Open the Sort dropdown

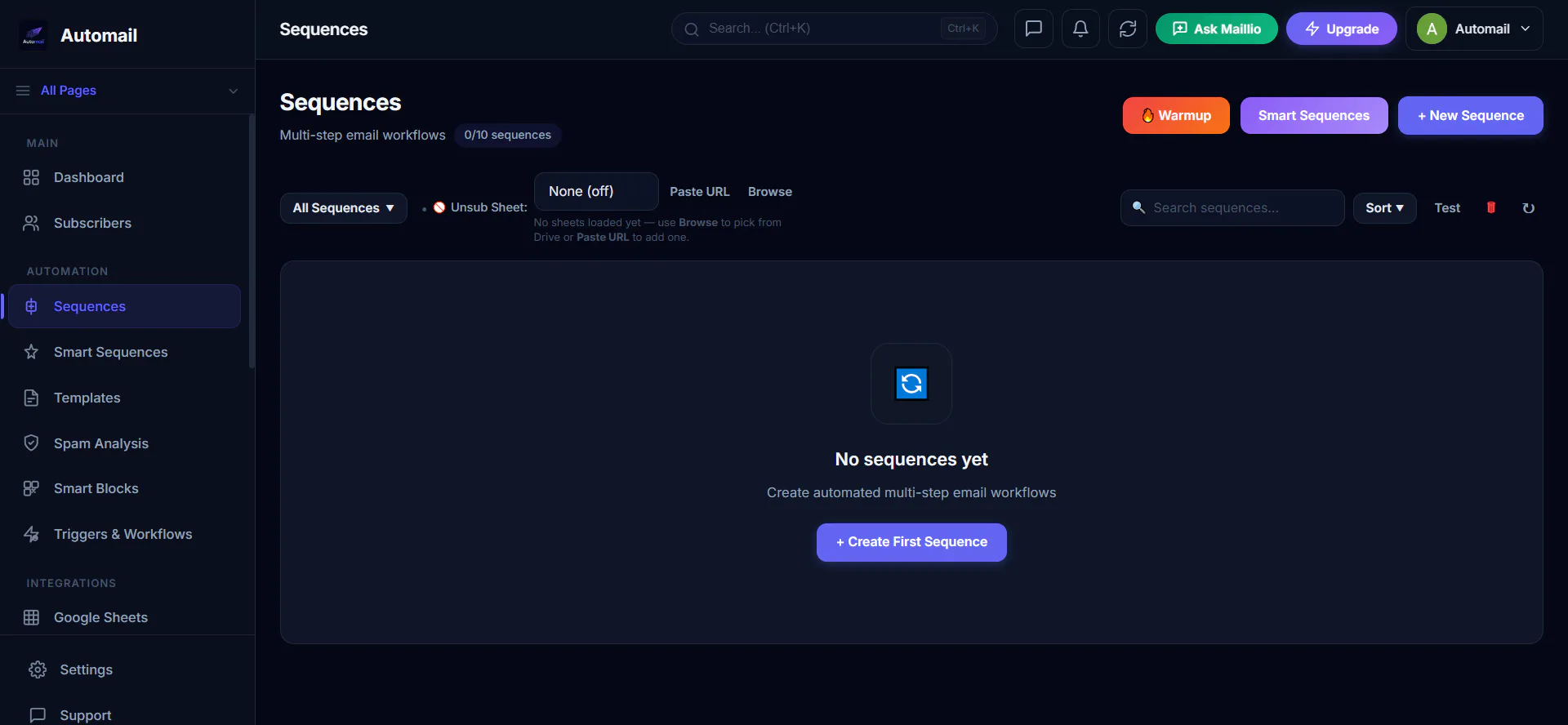point(1384,207)
